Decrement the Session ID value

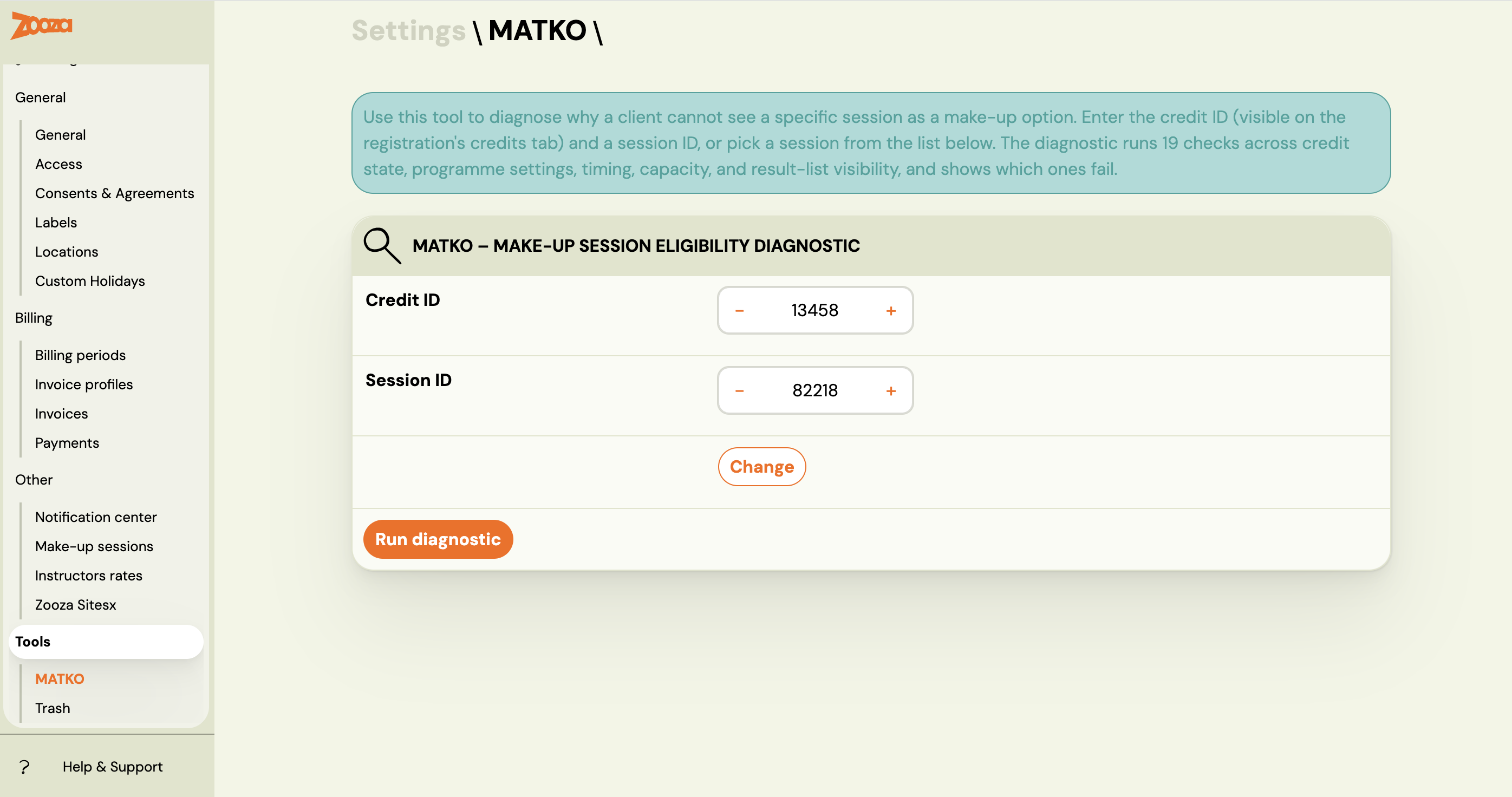(740, 390)
